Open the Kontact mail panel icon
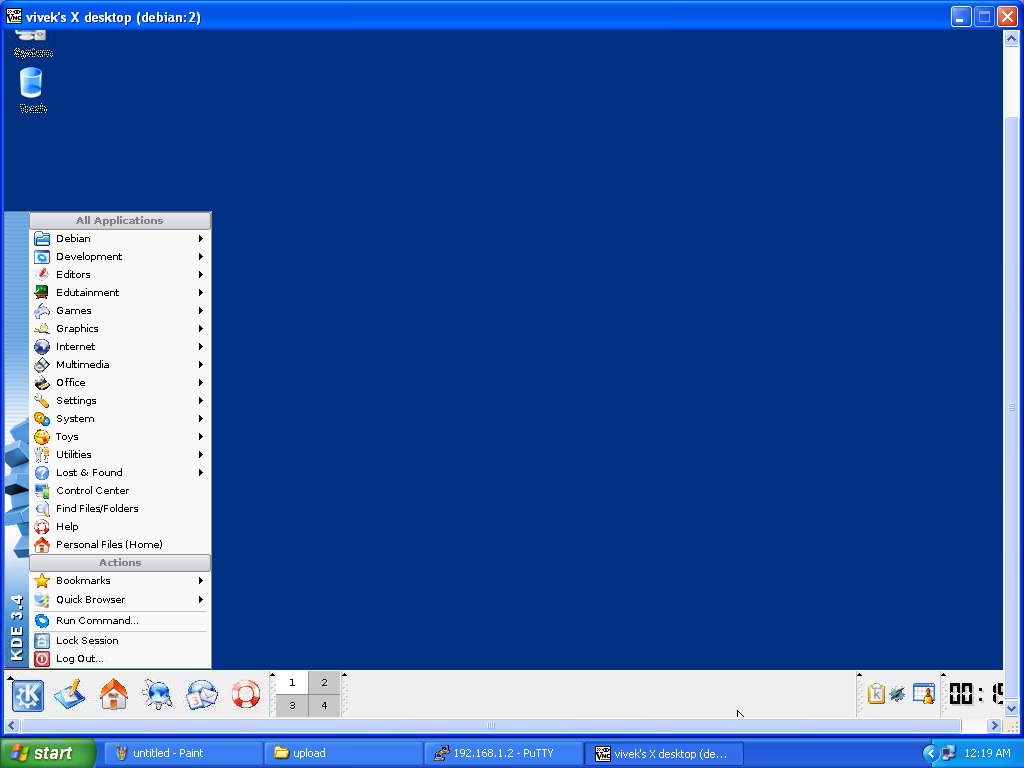 point(202,694)
